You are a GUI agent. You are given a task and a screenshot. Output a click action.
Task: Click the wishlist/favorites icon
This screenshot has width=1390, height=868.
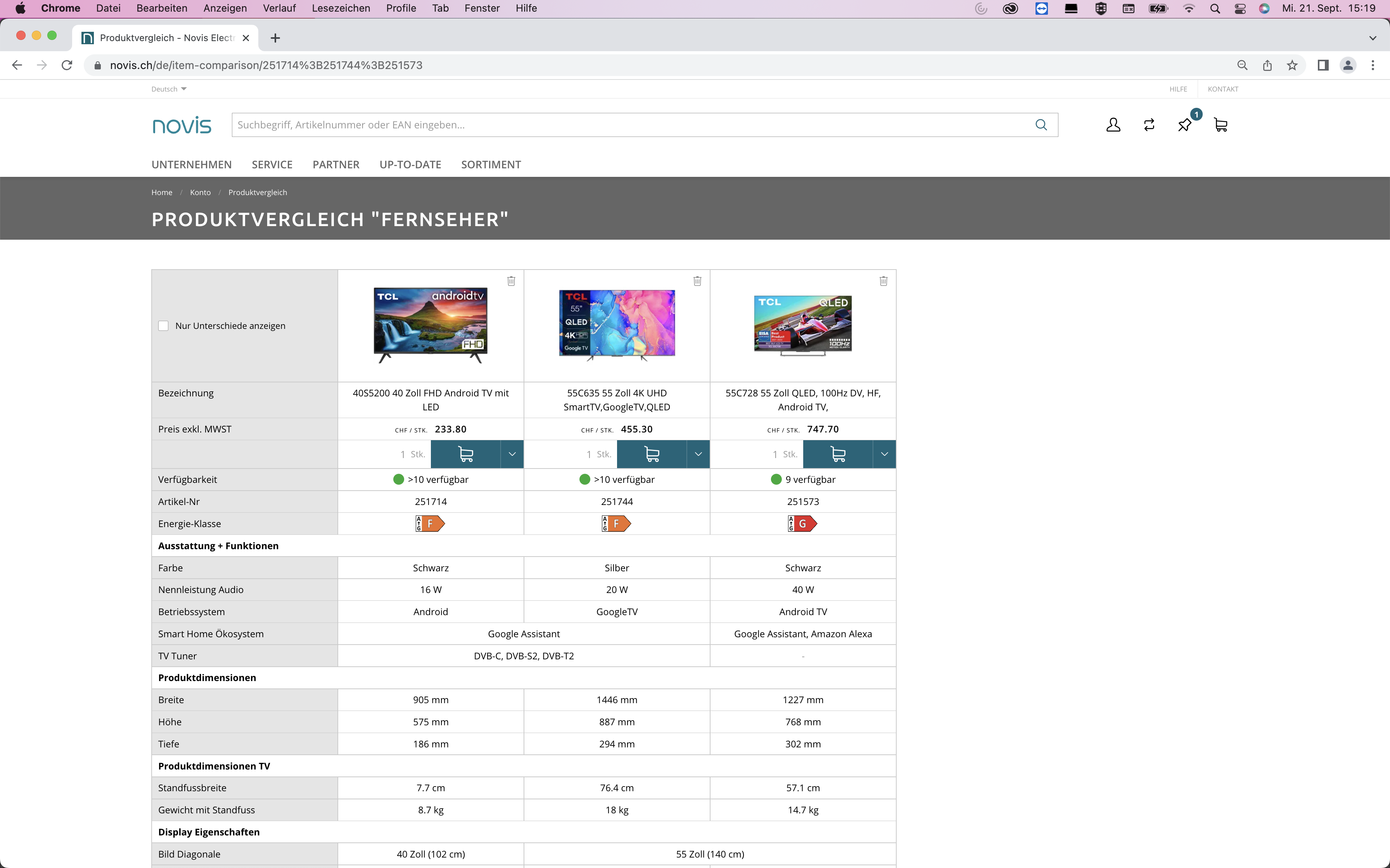point(1185,124)
